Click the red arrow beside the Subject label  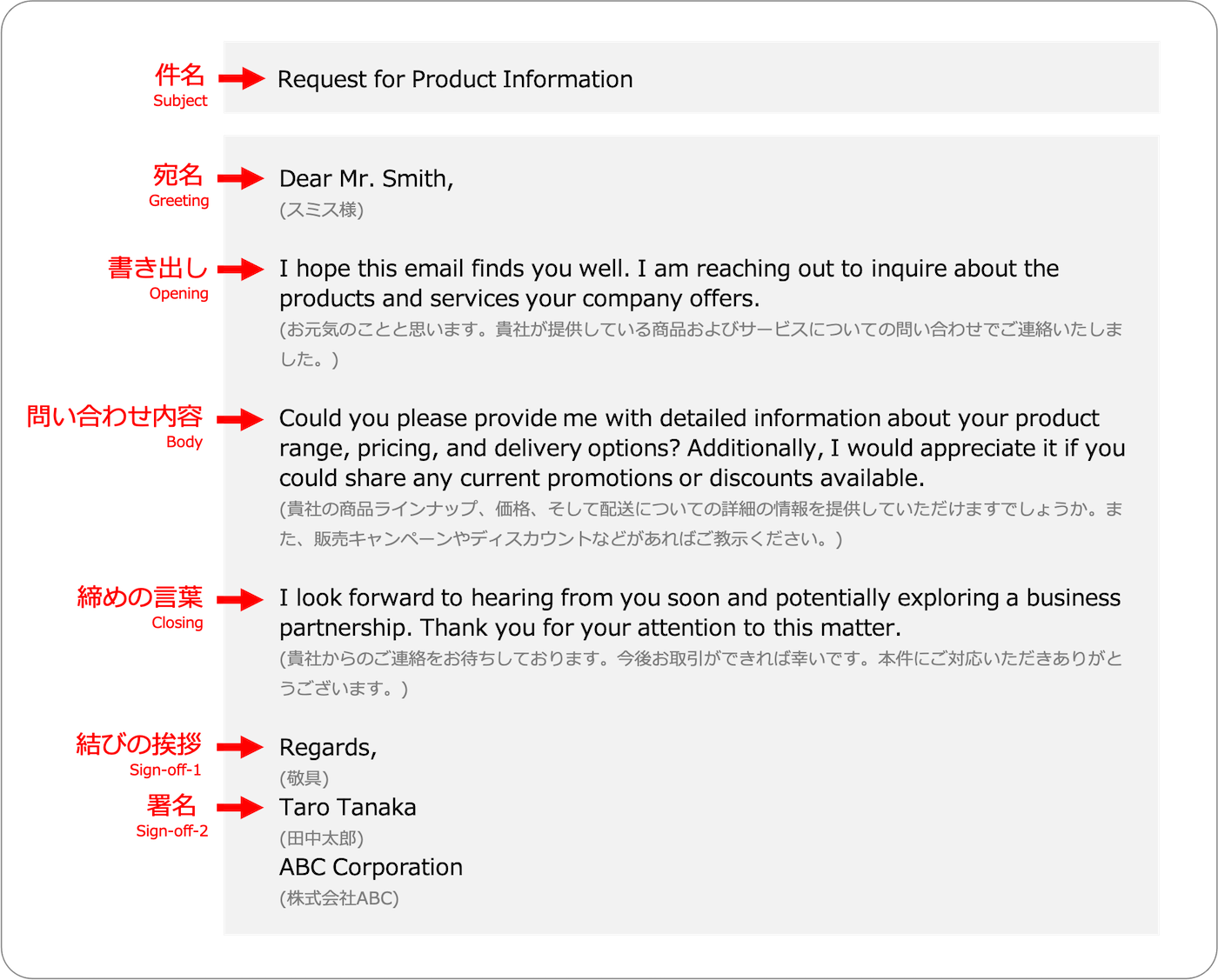pyautogui.click(x=242, y=78)
